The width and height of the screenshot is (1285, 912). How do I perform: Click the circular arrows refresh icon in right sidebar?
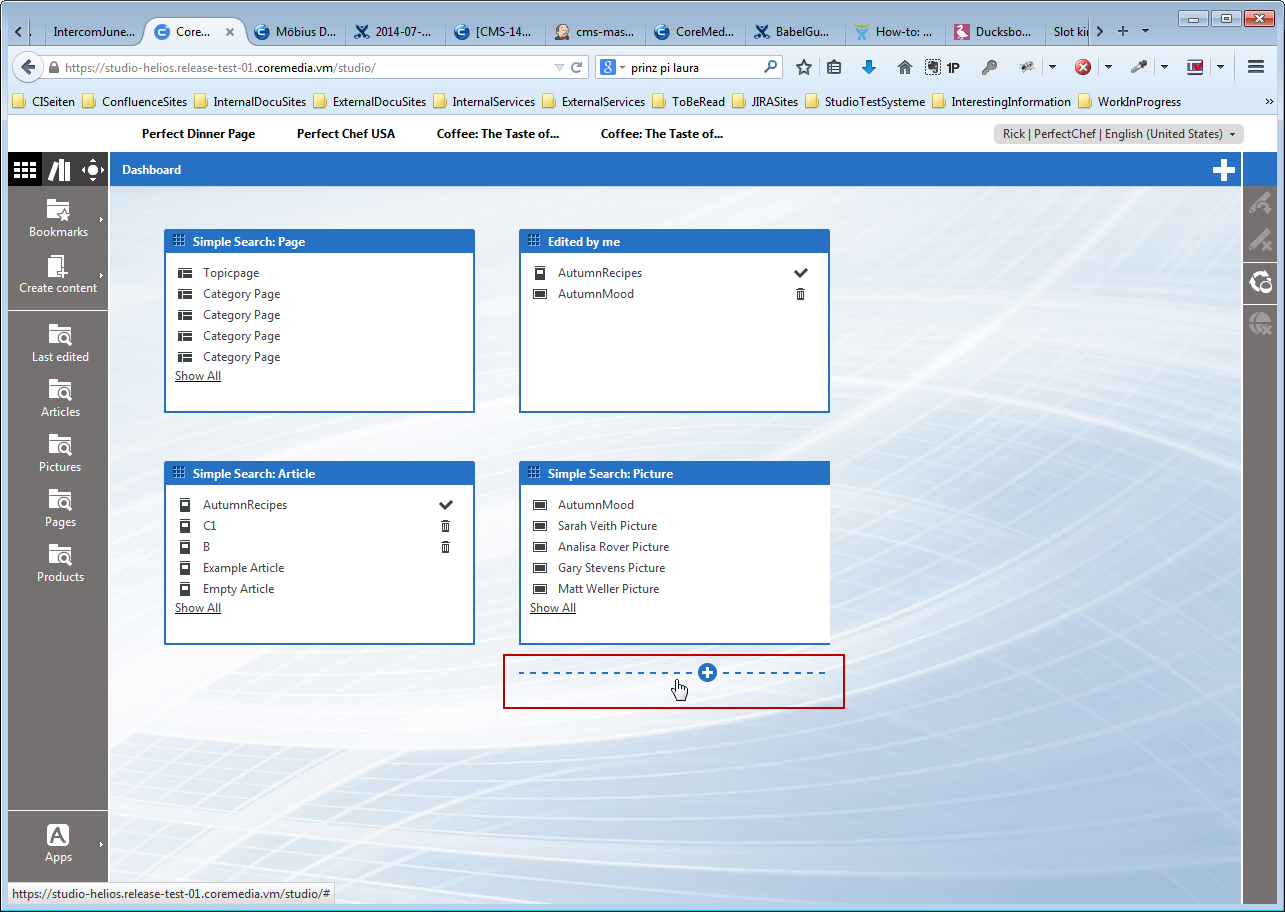[1261, 284]
